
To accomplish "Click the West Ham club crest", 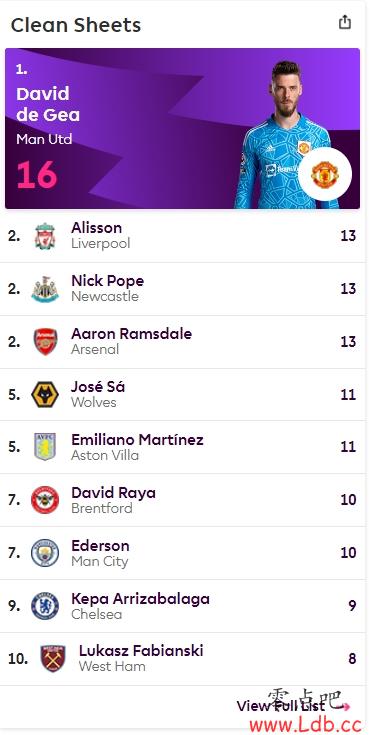I will pos(53,659).
